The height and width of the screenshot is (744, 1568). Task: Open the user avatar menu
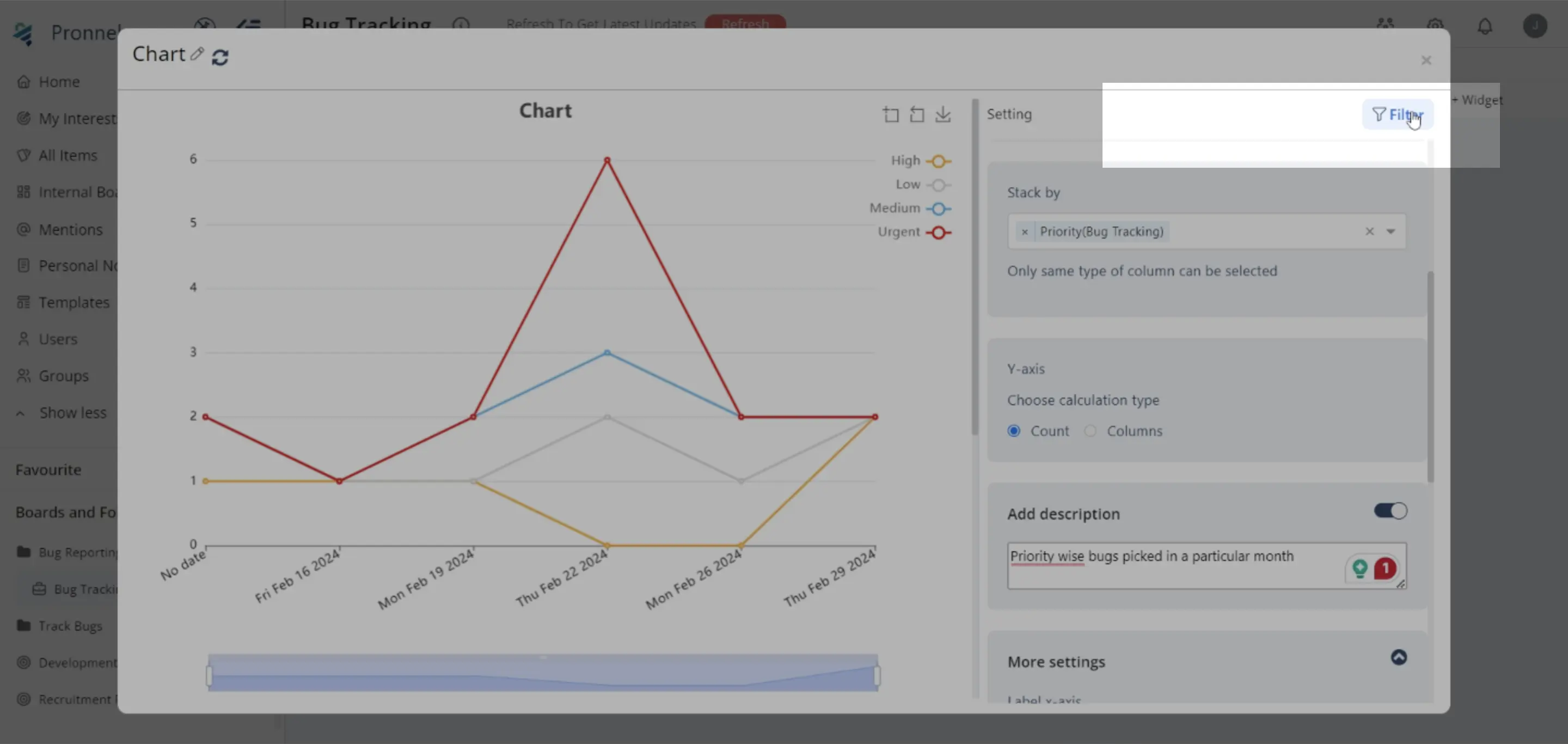point(1535,26)
